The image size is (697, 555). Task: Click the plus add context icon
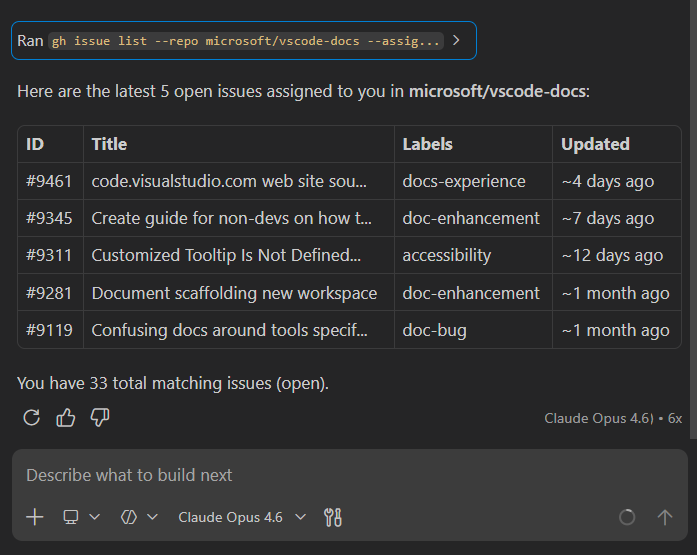pyautogui.click(x=35, y=517)
